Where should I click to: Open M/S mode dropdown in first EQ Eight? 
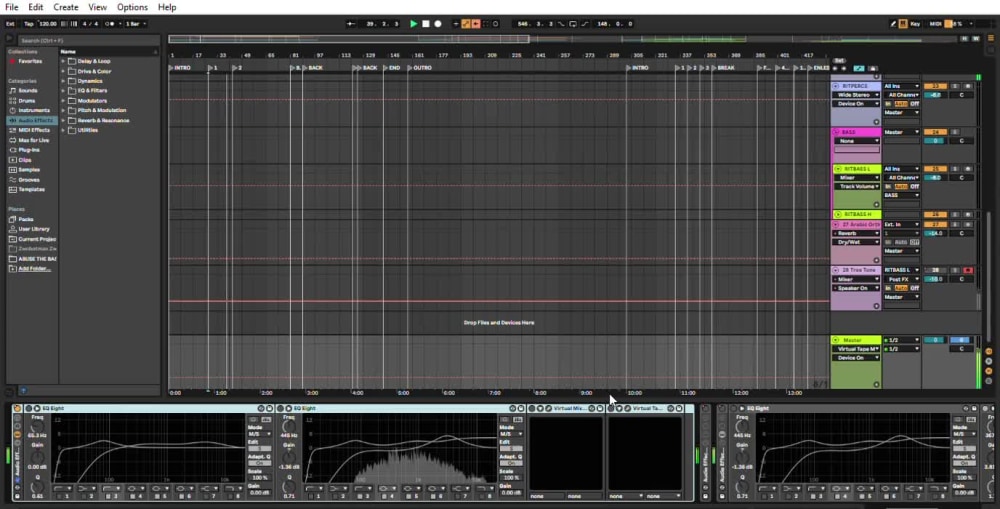point(259,434)
